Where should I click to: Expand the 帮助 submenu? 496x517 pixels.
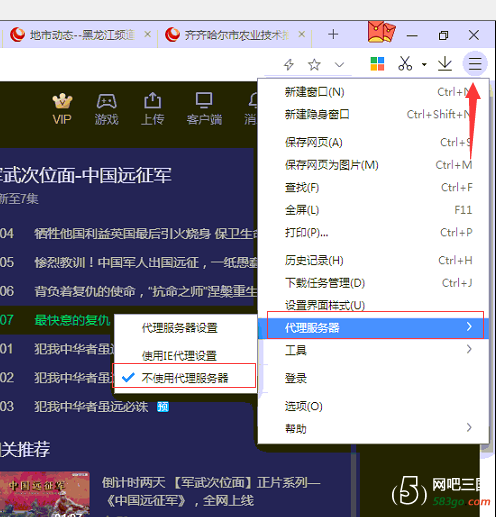374,428
